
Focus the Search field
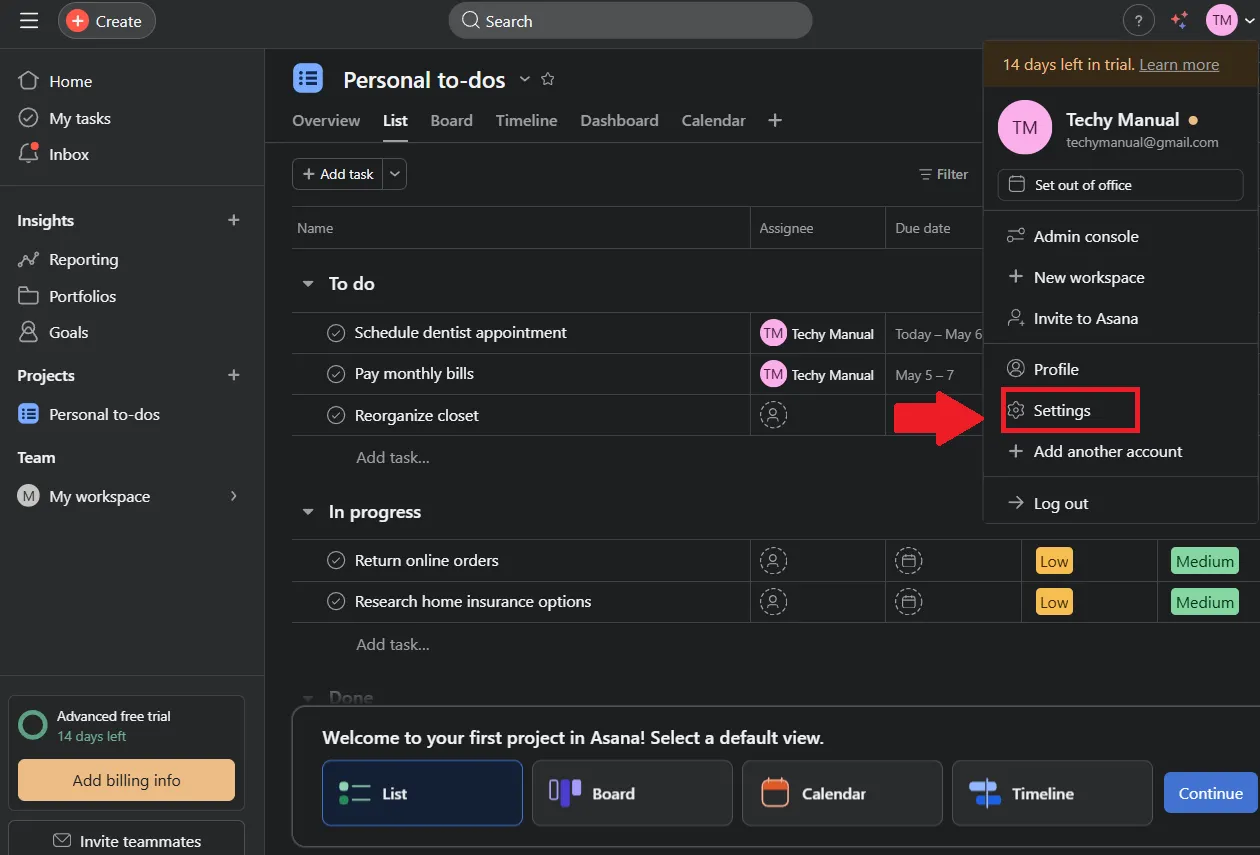click(x=630, y=21)
